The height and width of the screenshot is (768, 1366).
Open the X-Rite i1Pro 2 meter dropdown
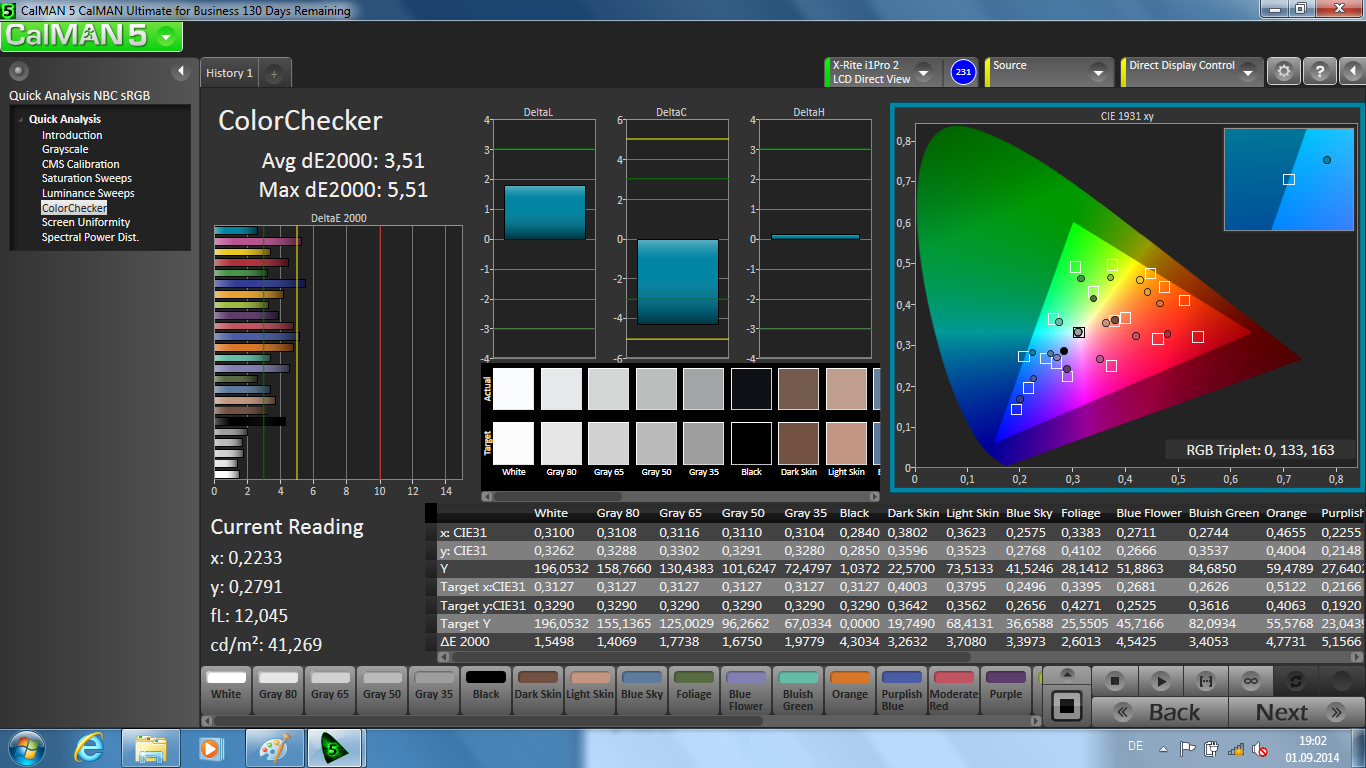[x=923, y=73]
